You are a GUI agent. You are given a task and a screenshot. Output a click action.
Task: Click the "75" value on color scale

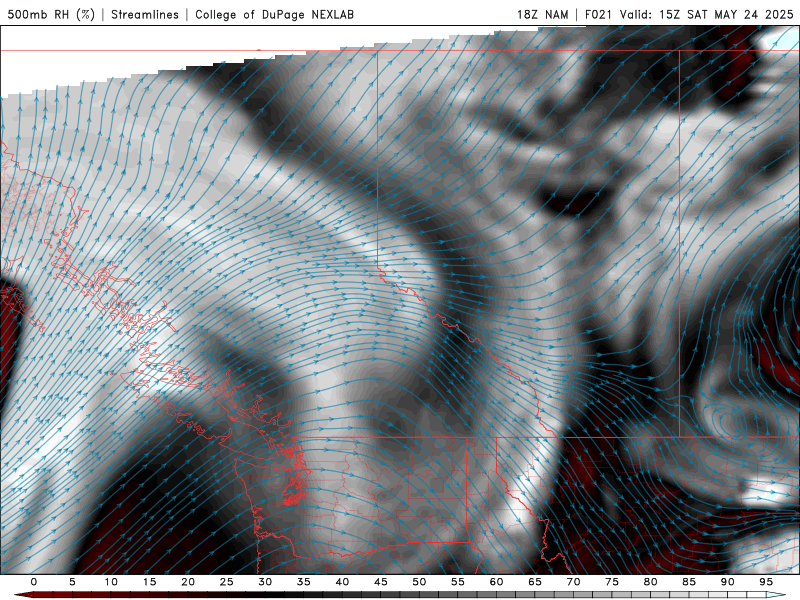click(612, 582)
